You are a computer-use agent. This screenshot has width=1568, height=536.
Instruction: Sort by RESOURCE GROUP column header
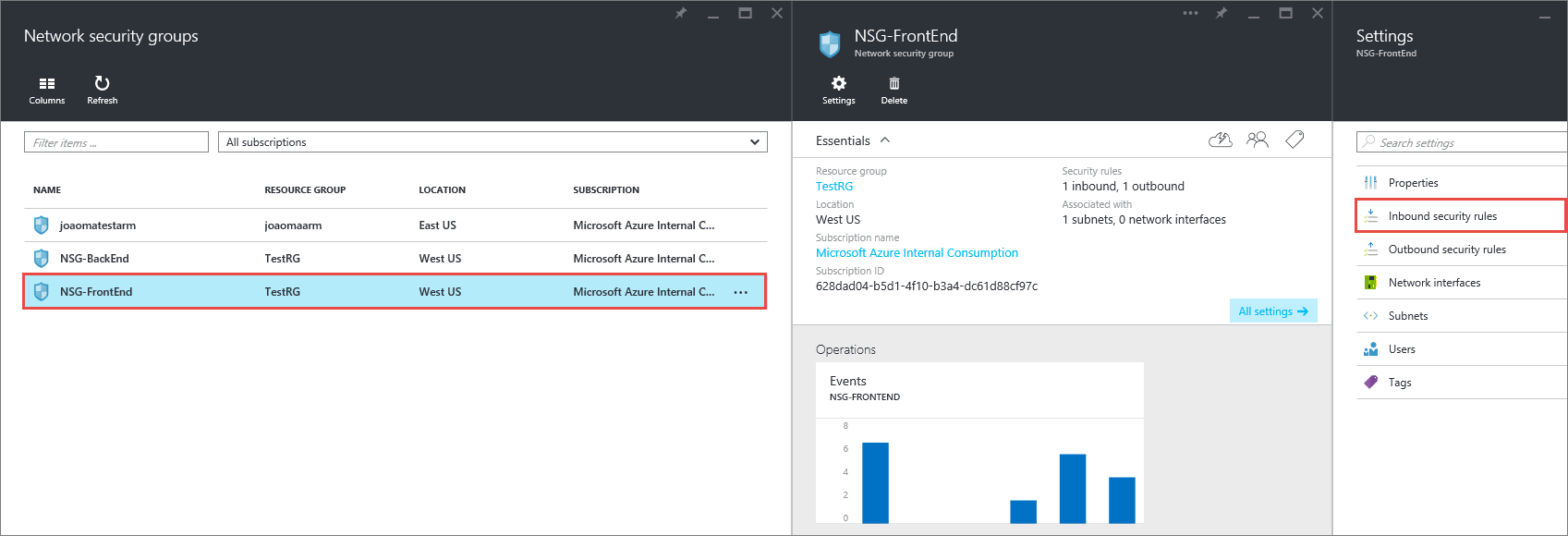pos(305,189)
